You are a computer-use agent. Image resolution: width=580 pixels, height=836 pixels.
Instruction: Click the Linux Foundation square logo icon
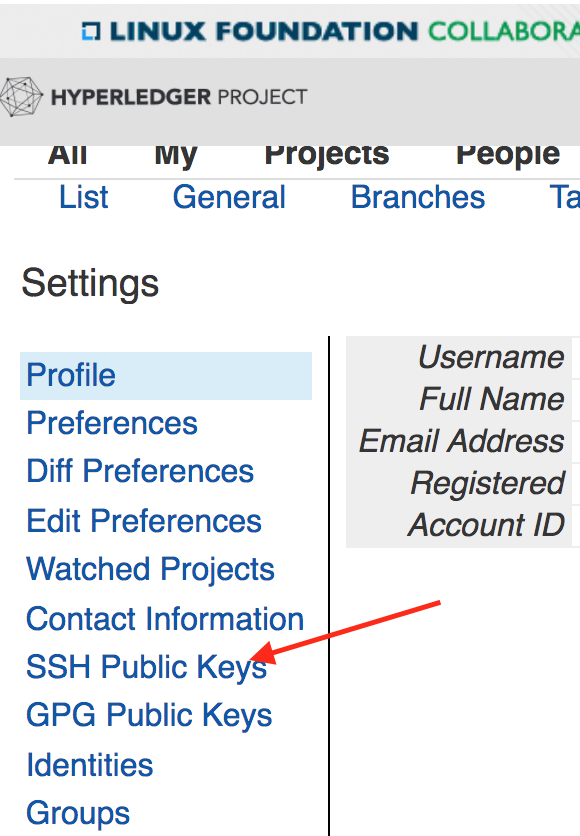91,31
